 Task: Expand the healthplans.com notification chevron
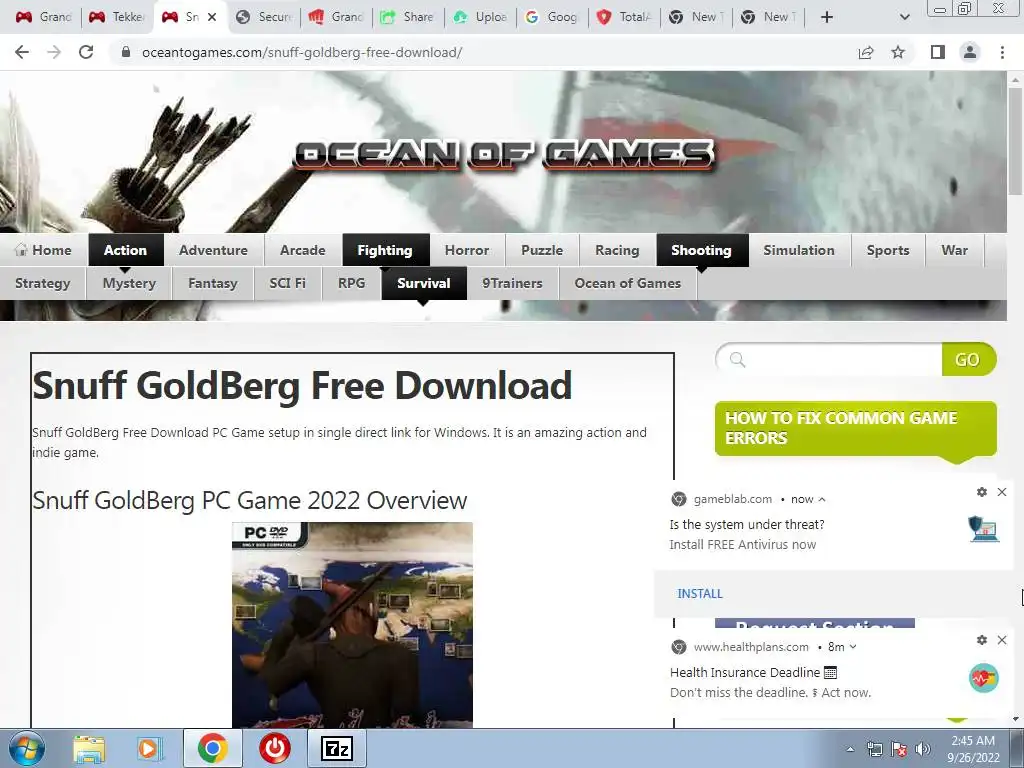pos(852,647)
